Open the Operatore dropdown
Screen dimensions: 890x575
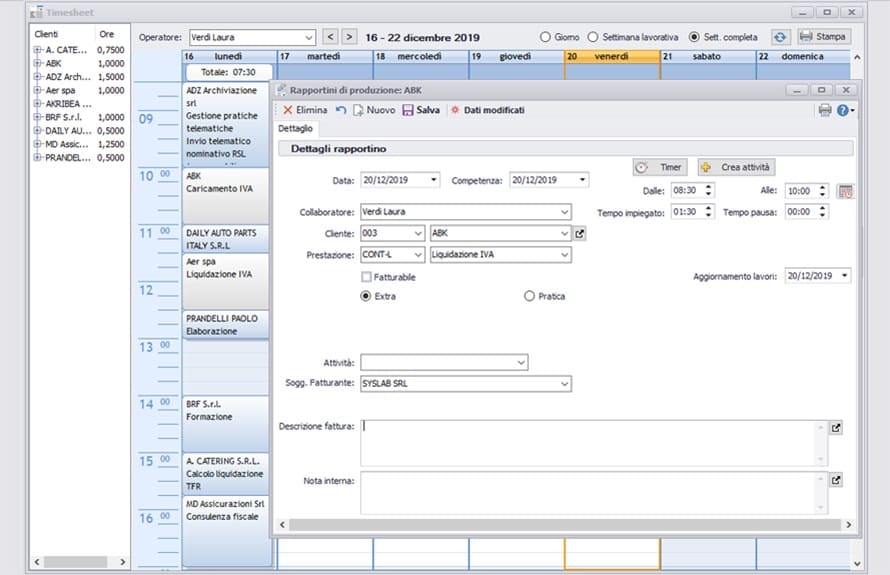coord(307,37)
